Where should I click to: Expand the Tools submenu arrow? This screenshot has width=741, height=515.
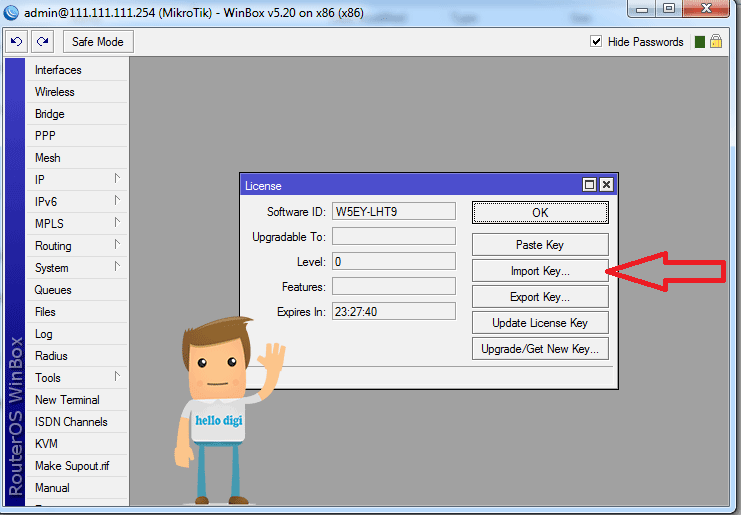(x=117, y=377)
